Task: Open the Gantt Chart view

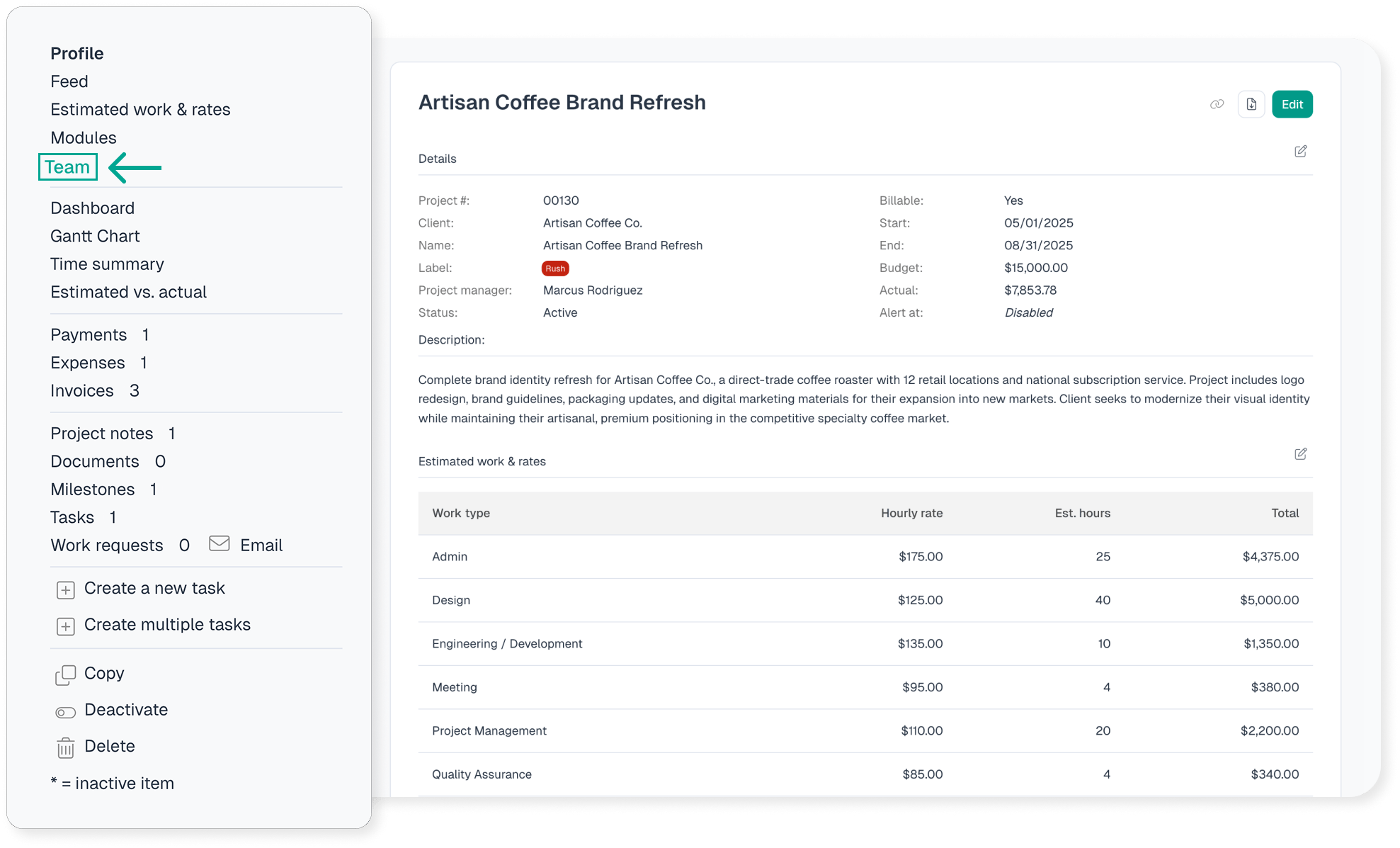Action: (x=95, y=236)
